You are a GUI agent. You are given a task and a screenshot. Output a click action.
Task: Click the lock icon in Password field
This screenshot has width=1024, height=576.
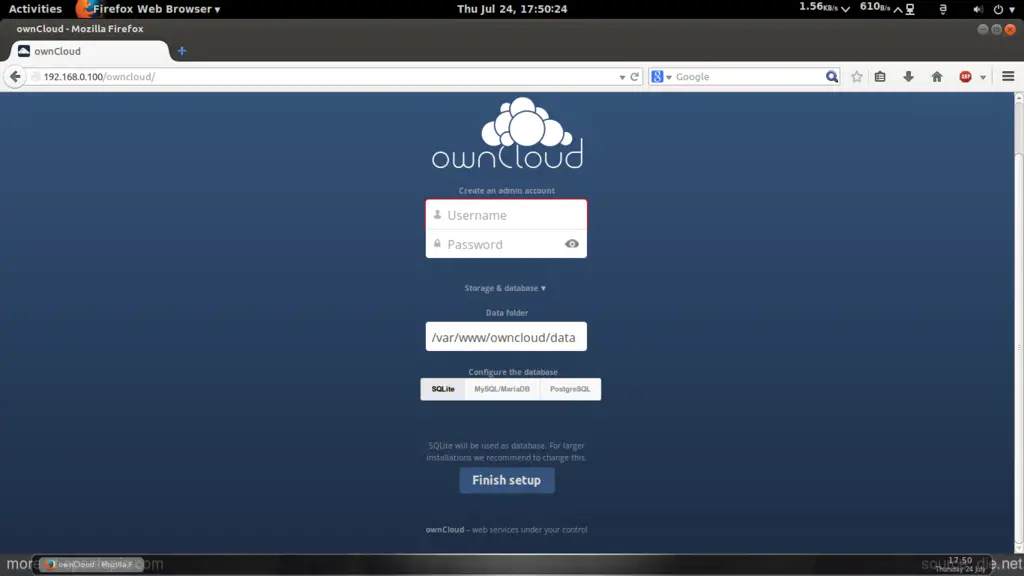437,243
